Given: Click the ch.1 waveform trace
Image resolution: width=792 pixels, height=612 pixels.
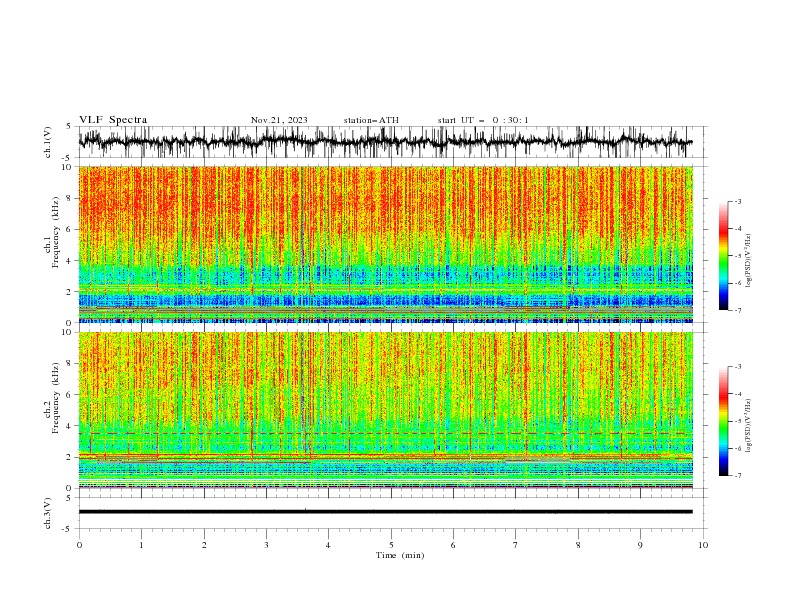Looking at the screenshot, I should pyautogui.click(x=385, y=142).
